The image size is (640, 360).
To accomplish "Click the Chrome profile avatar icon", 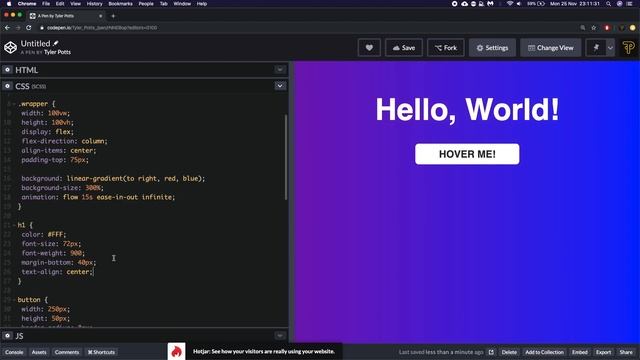I will [632, 28].
